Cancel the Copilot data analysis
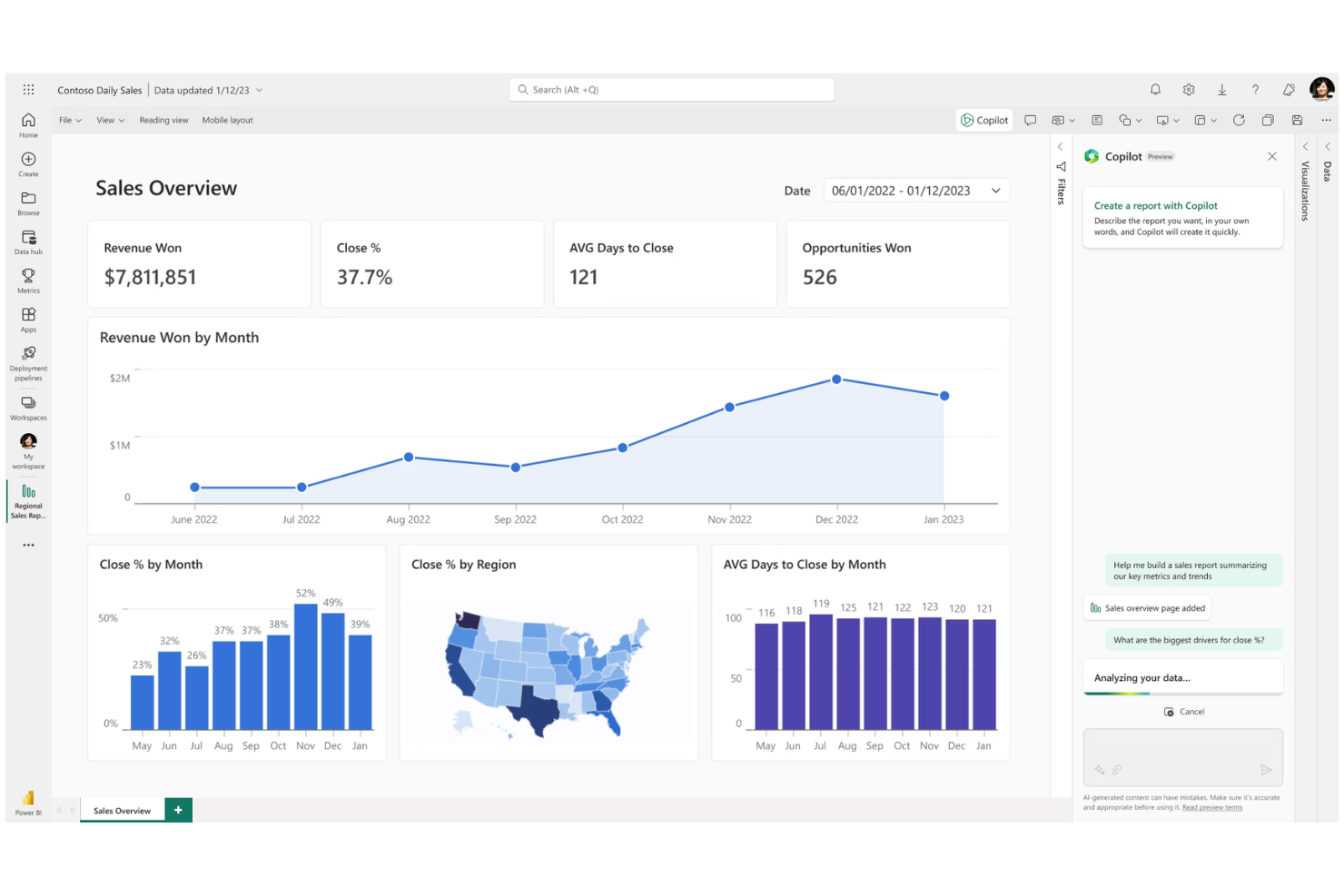Viewport: 1344px width, 896px height. point(1183,712)
